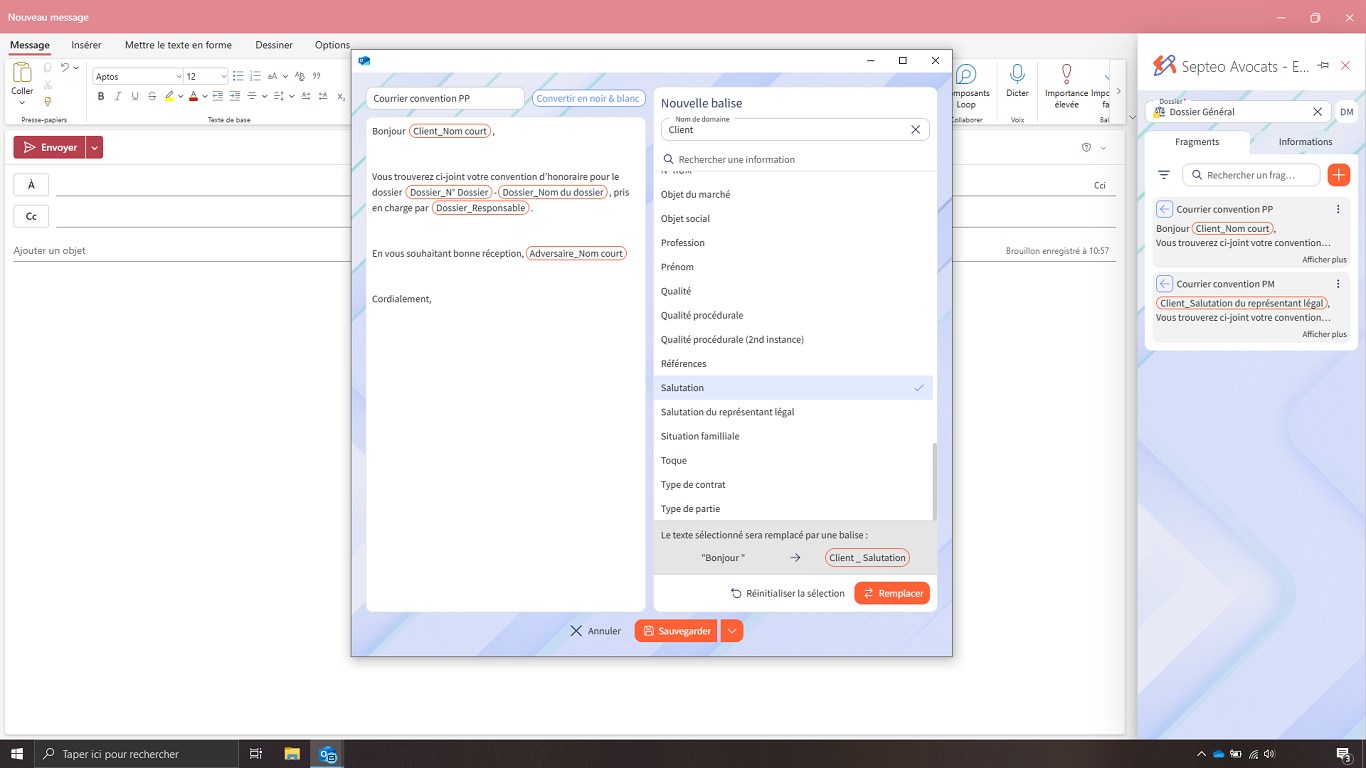Open the fragments filter icon in Septeo panel
This screenshot has height=768, width=1366.
(x=1164, y=175)
